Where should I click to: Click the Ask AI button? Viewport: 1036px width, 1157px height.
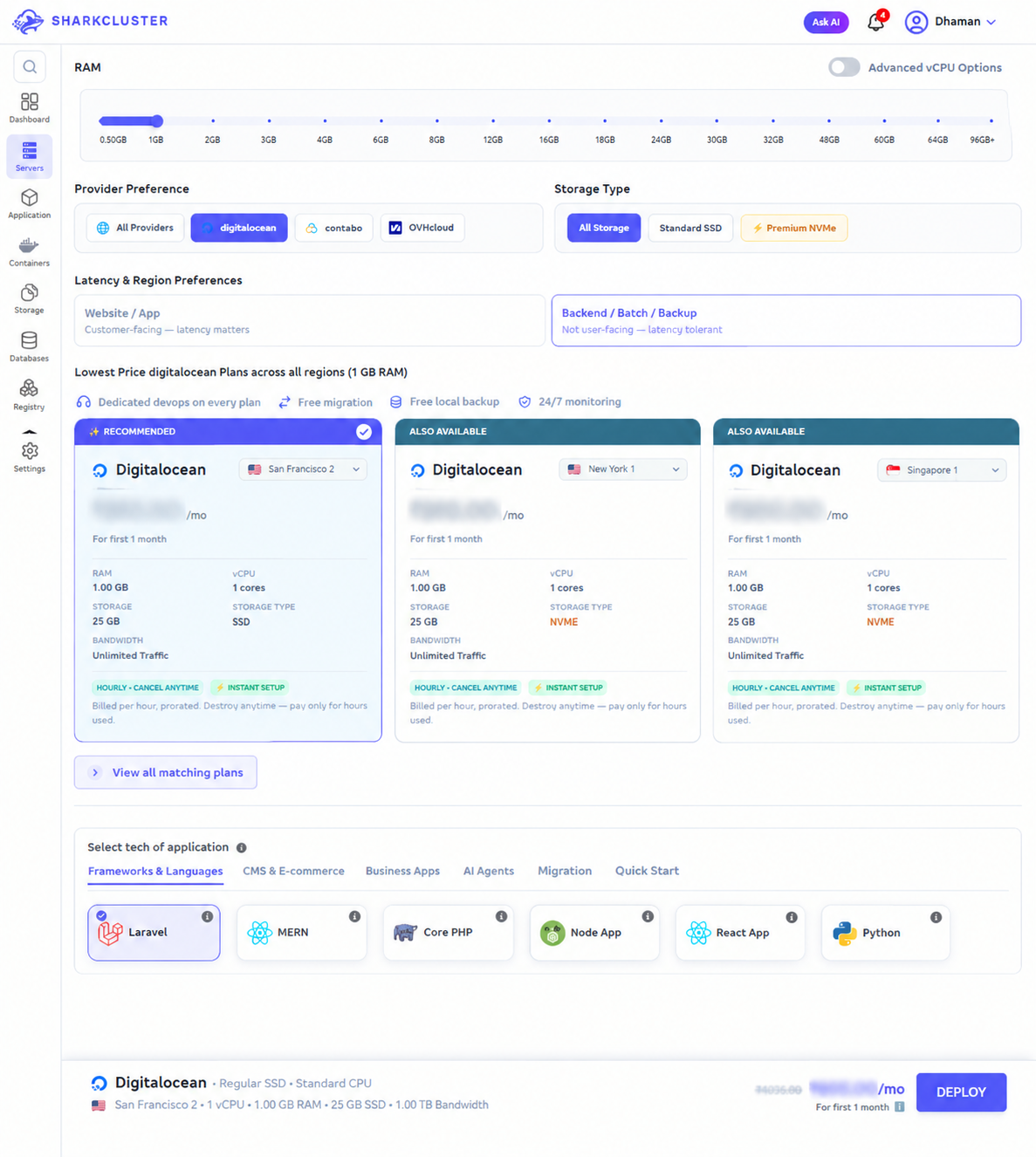pos(826,22)
